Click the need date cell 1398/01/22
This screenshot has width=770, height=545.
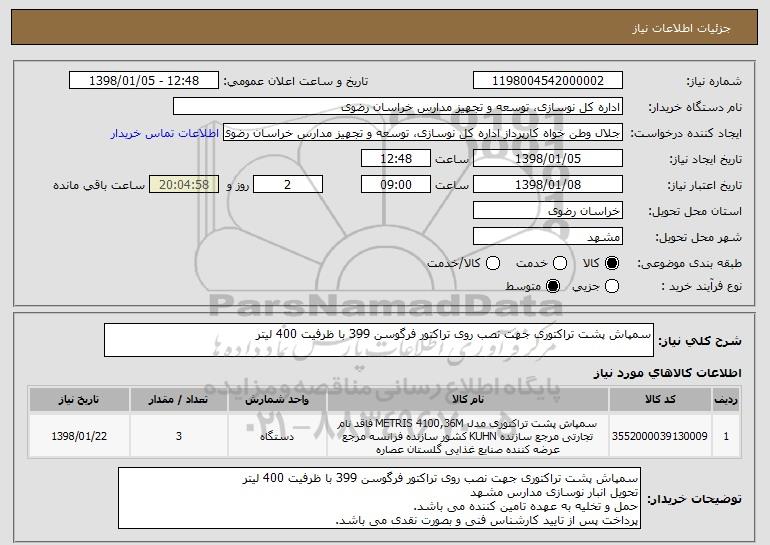coord(79,436)
